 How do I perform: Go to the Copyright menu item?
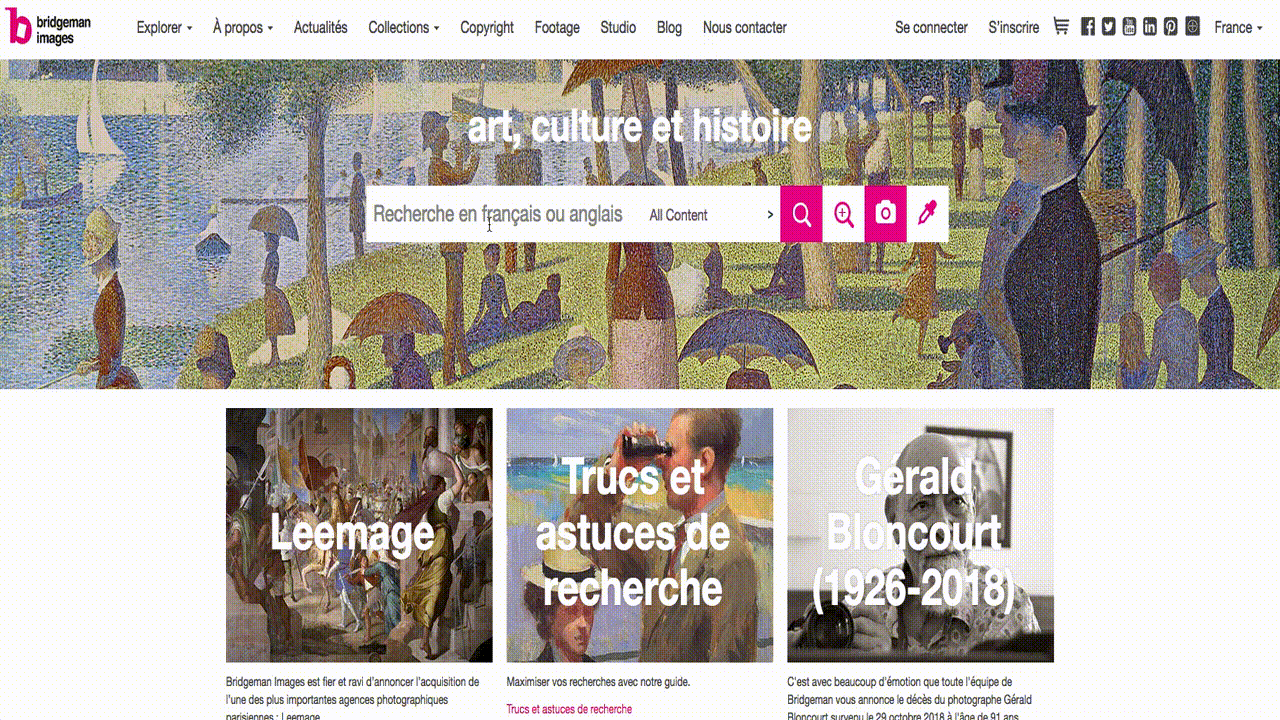click(x=487, y=28)
